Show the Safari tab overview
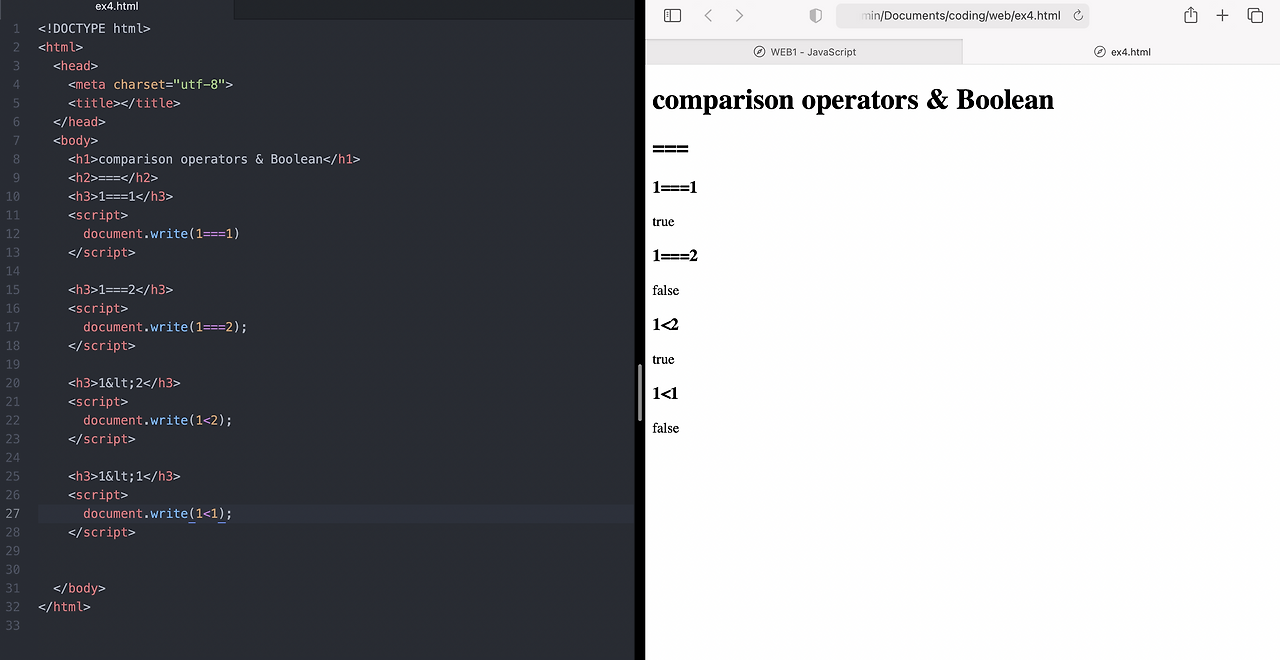 point(1255,15)
